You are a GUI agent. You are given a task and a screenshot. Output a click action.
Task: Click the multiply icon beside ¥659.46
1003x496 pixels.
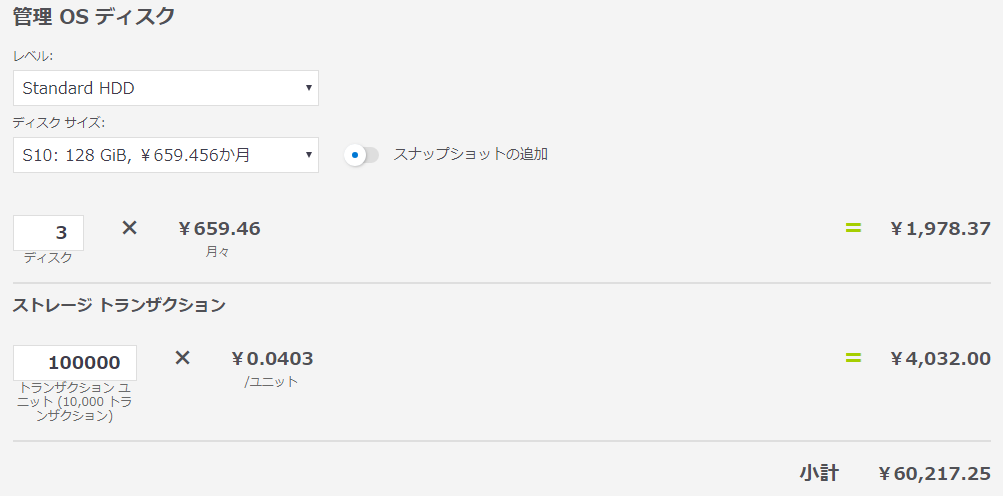[129, 228]
